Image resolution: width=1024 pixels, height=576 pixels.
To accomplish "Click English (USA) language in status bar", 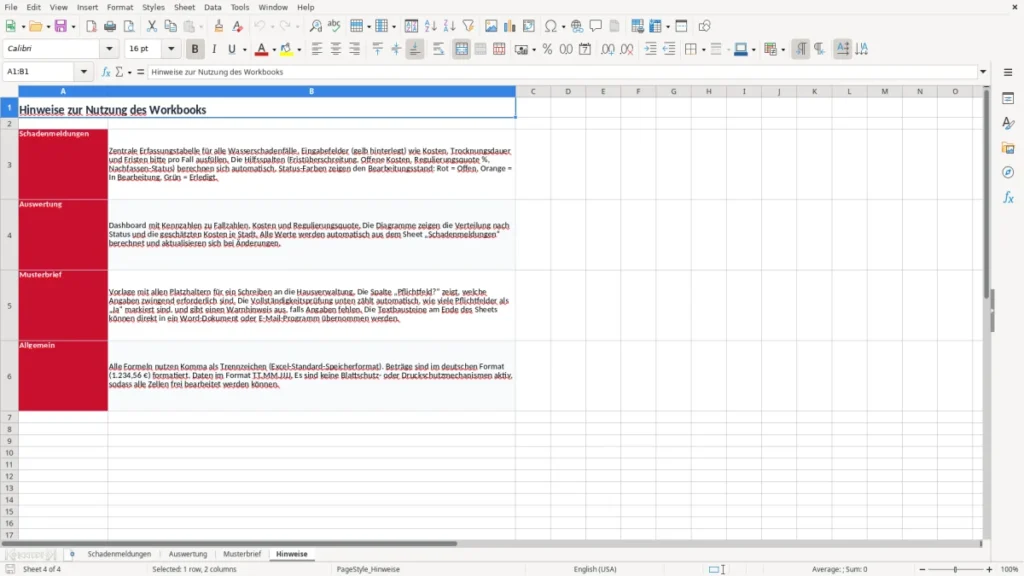I will [x=595, y=569].
